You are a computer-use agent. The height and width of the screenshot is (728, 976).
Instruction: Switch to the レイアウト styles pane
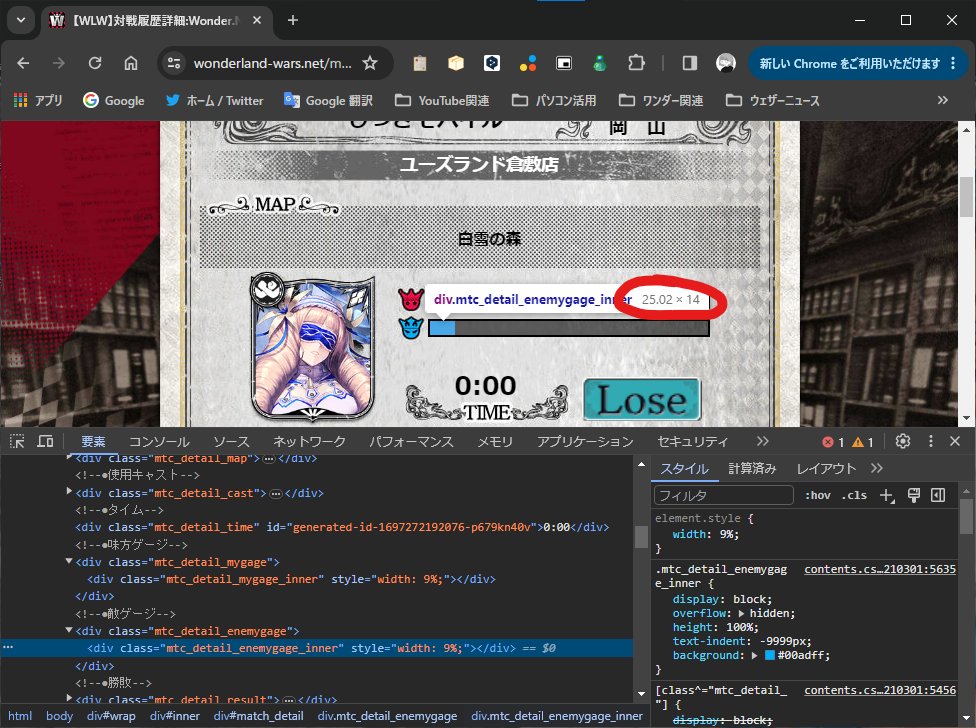click(x=827, y=469)
